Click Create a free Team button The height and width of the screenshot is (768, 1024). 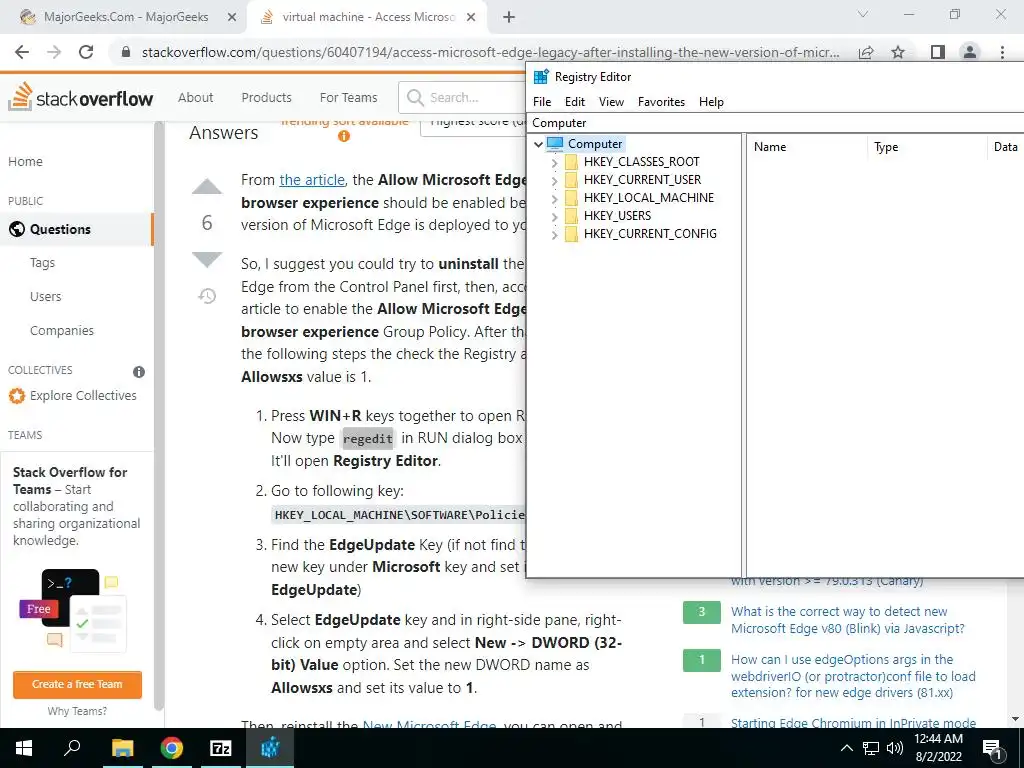coord(77,684)
